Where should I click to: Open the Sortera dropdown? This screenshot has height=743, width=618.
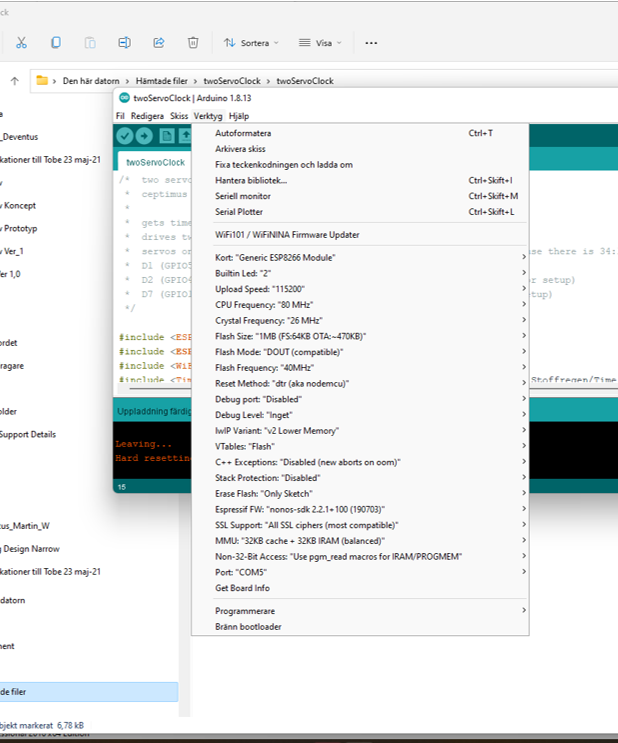(251, 43)
